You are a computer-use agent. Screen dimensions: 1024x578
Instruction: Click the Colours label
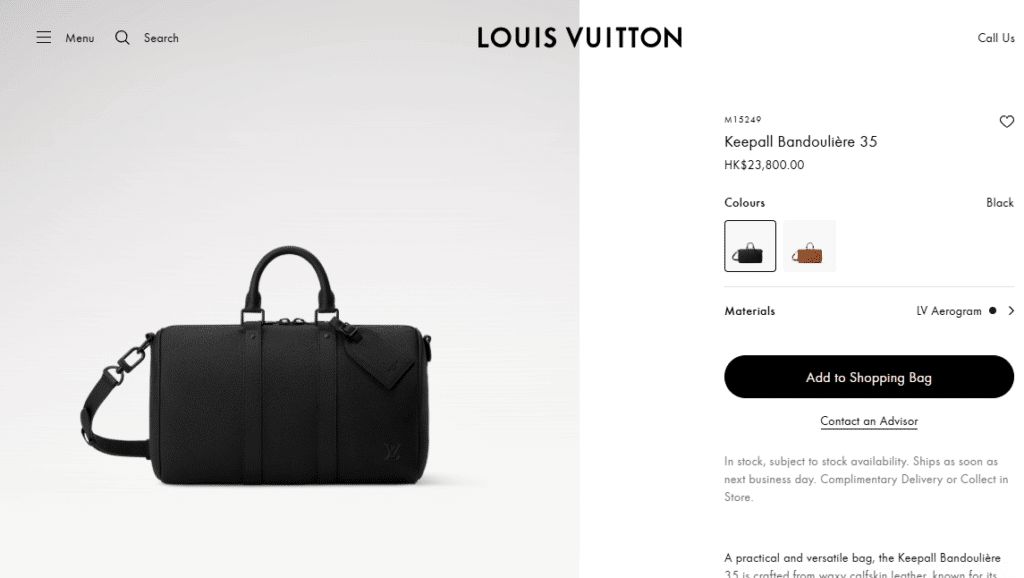point(744,202)
